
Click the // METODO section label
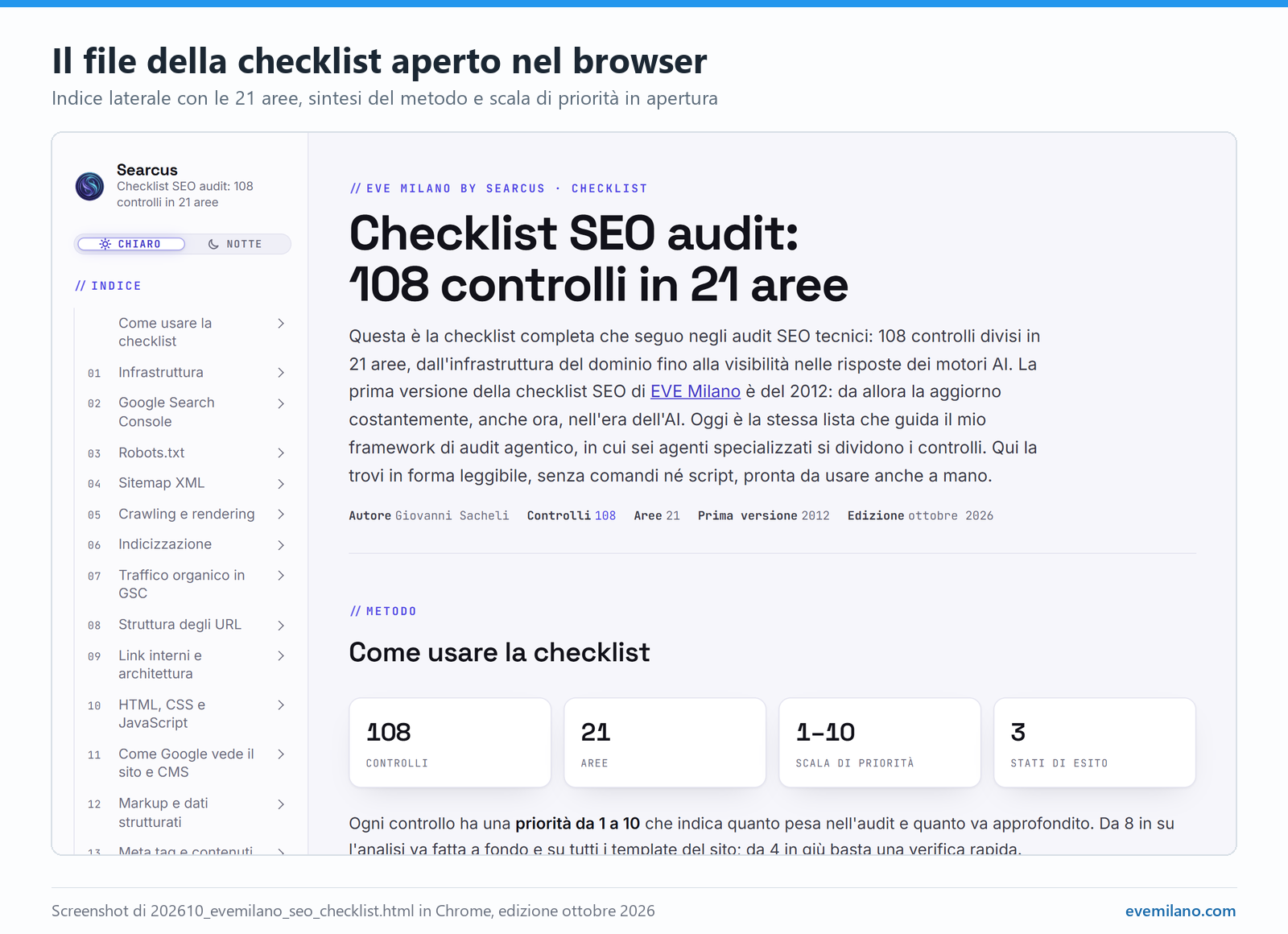[383, 611]
